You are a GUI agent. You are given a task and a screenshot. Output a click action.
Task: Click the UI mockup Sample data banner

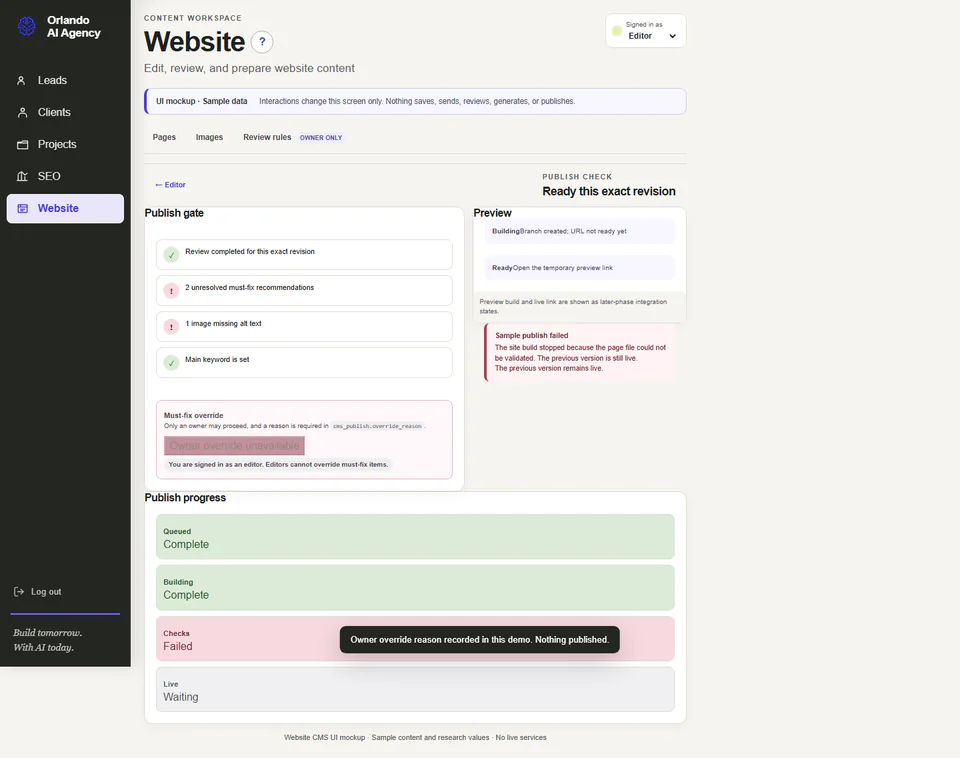pos(415,102)
